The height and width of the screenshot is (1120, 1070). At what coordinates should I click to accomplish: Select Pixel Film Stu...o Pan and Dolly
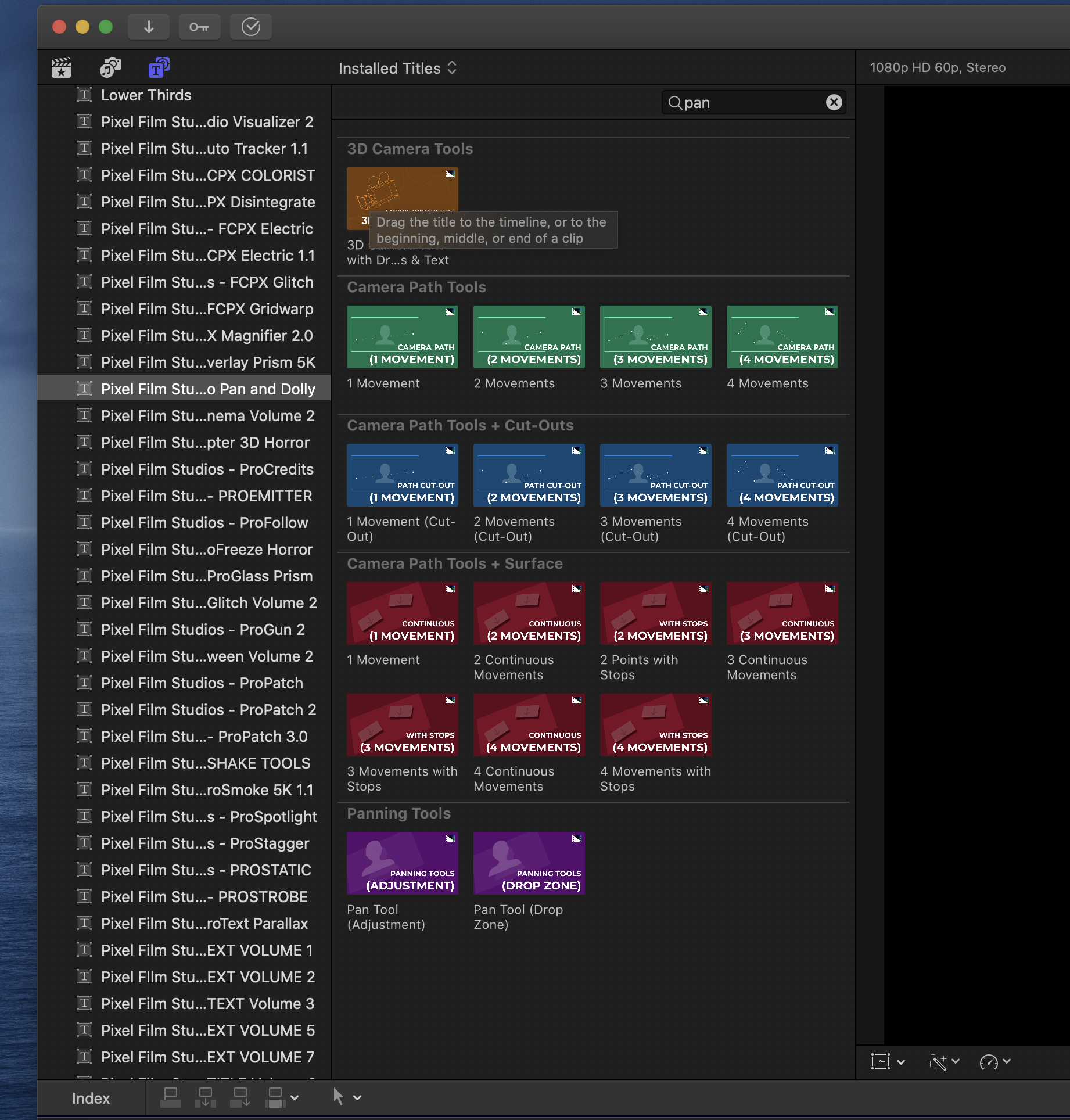(184, 389)
